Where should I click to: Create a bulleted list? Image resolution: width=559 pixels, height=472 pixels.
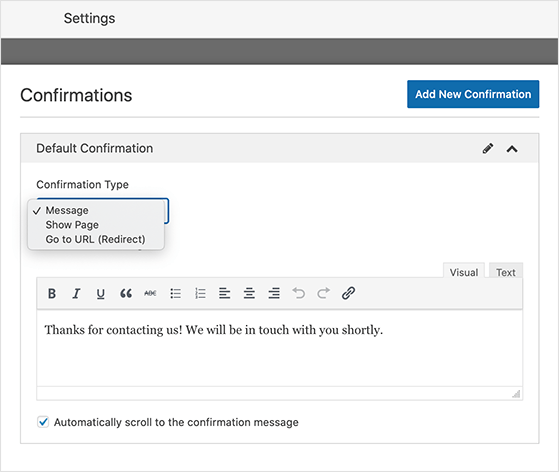[x=175, y=293]
